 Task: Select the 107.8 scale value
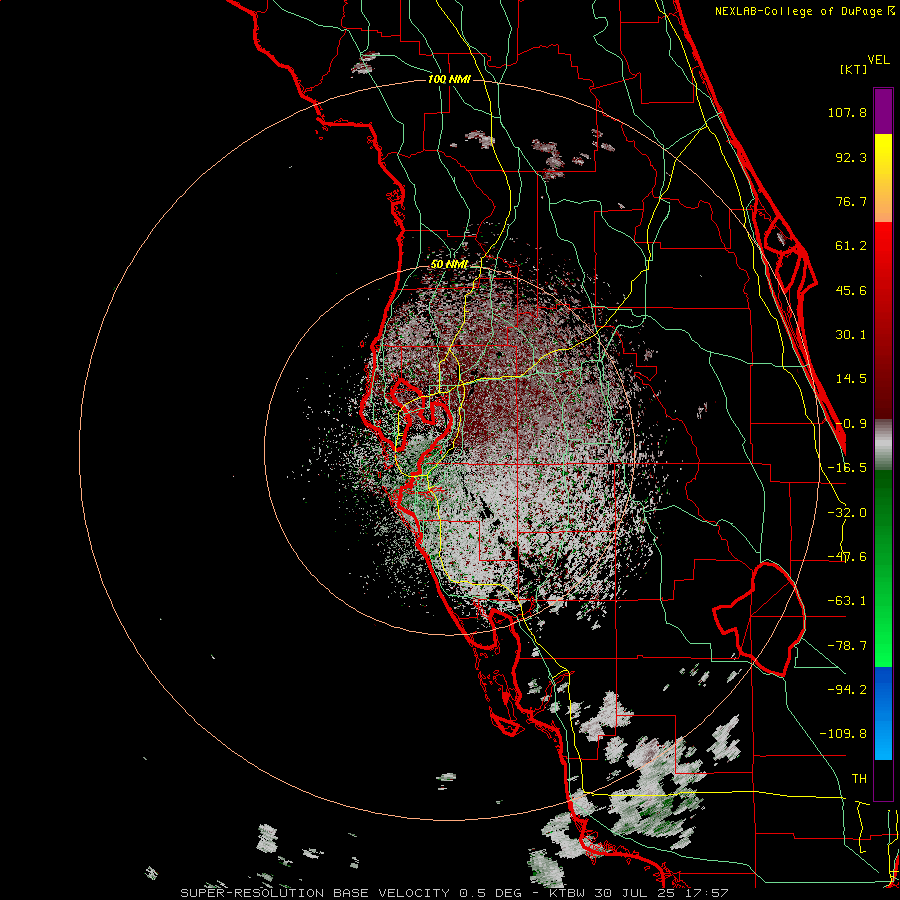847,112
